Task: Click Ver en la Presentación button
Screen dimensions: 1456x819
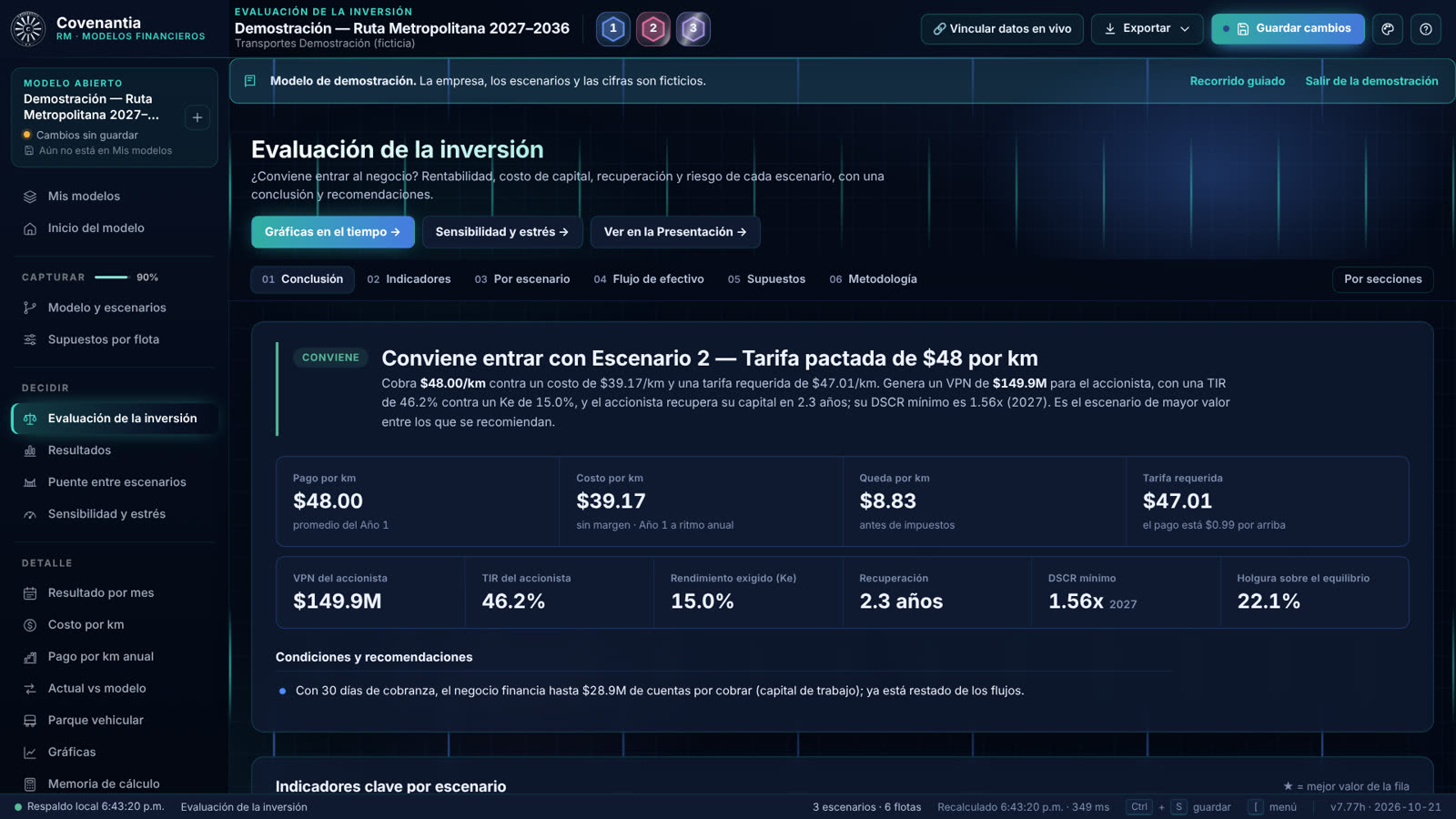Action: tap(675, 232)
